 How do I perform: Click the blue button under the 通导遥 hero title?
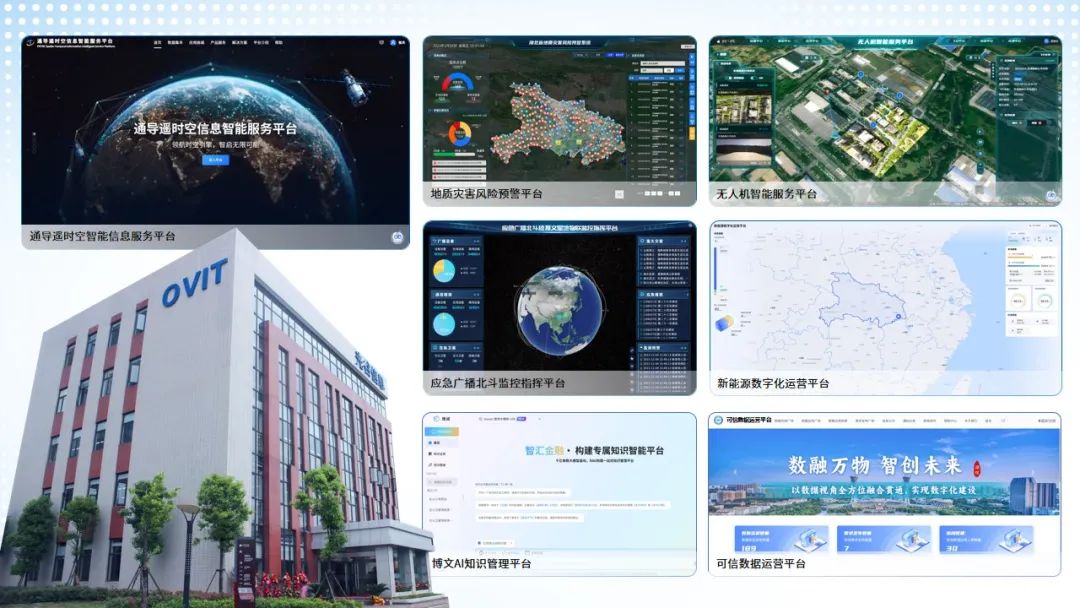pos(216,160)
